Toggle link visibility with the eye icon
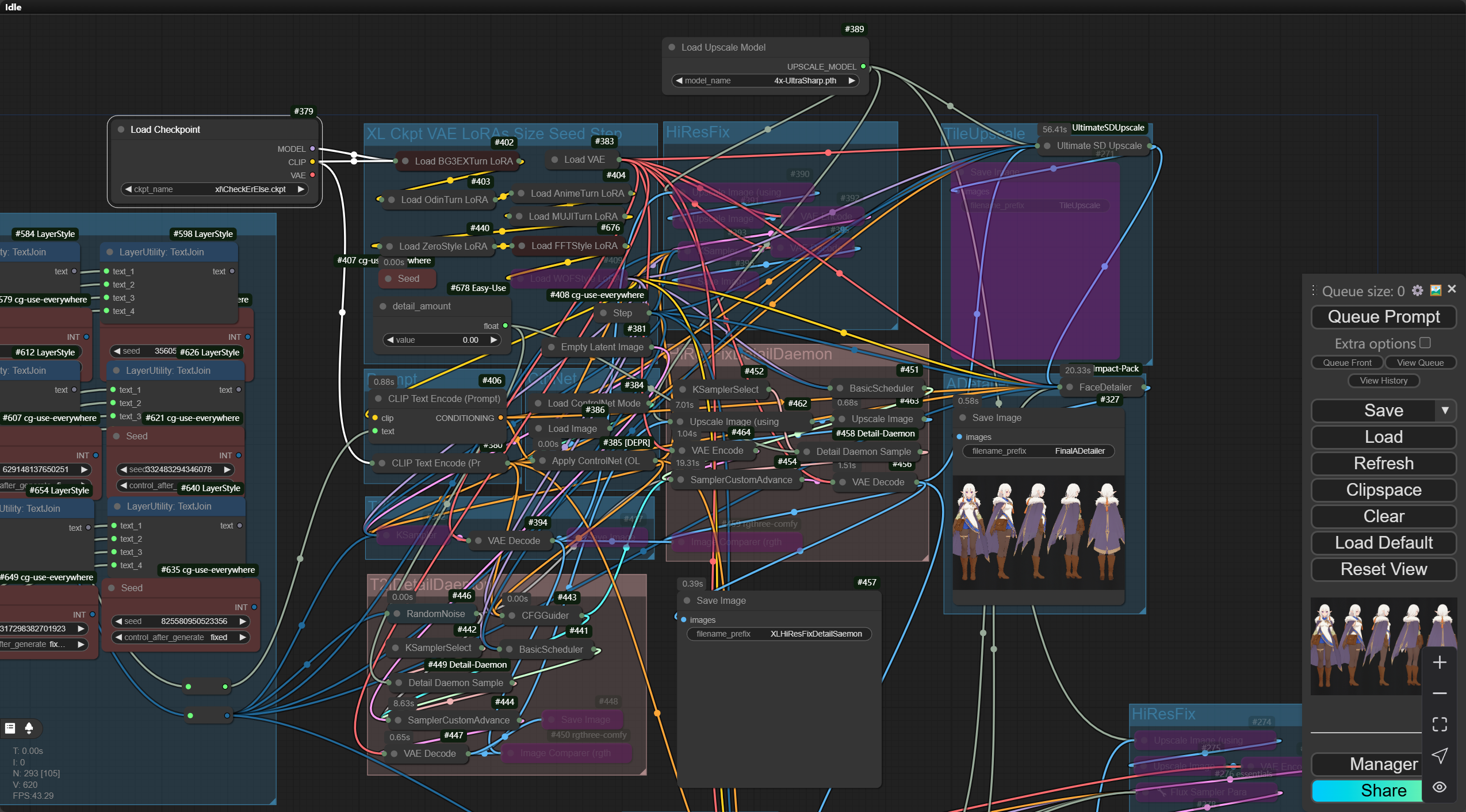This screenshot has width=1466, height=812. pyautogui.click(x=1440, y=787)
